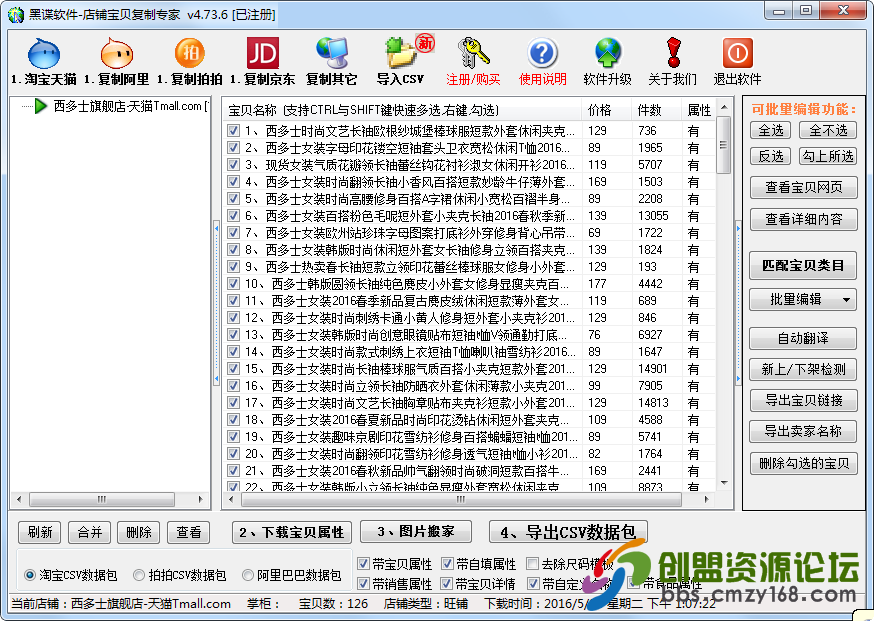
Task: Open the 淘宝天猫 copy tool icon
Action: 43,54
